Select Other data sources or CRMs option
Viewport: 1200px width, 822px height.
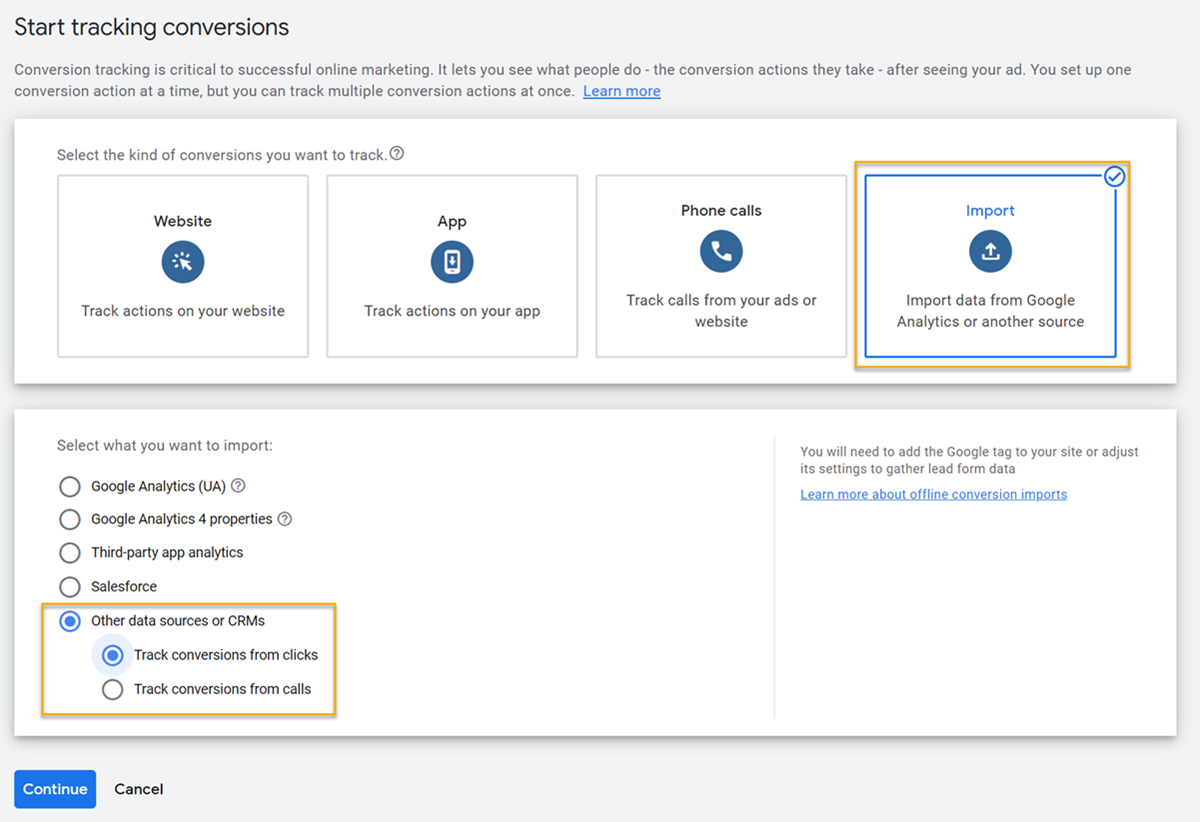(70, 622)
